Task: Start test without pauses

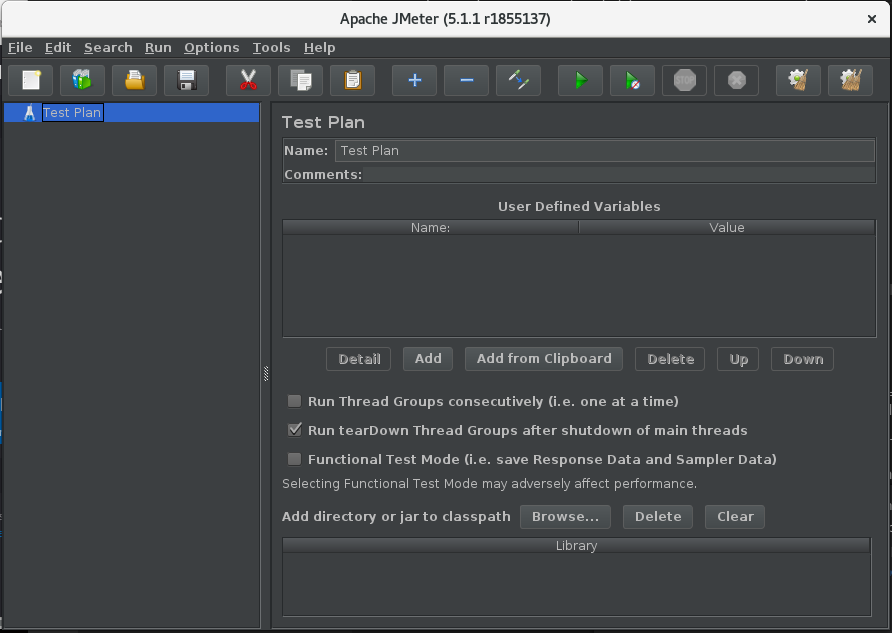Action: coord(632,80)
